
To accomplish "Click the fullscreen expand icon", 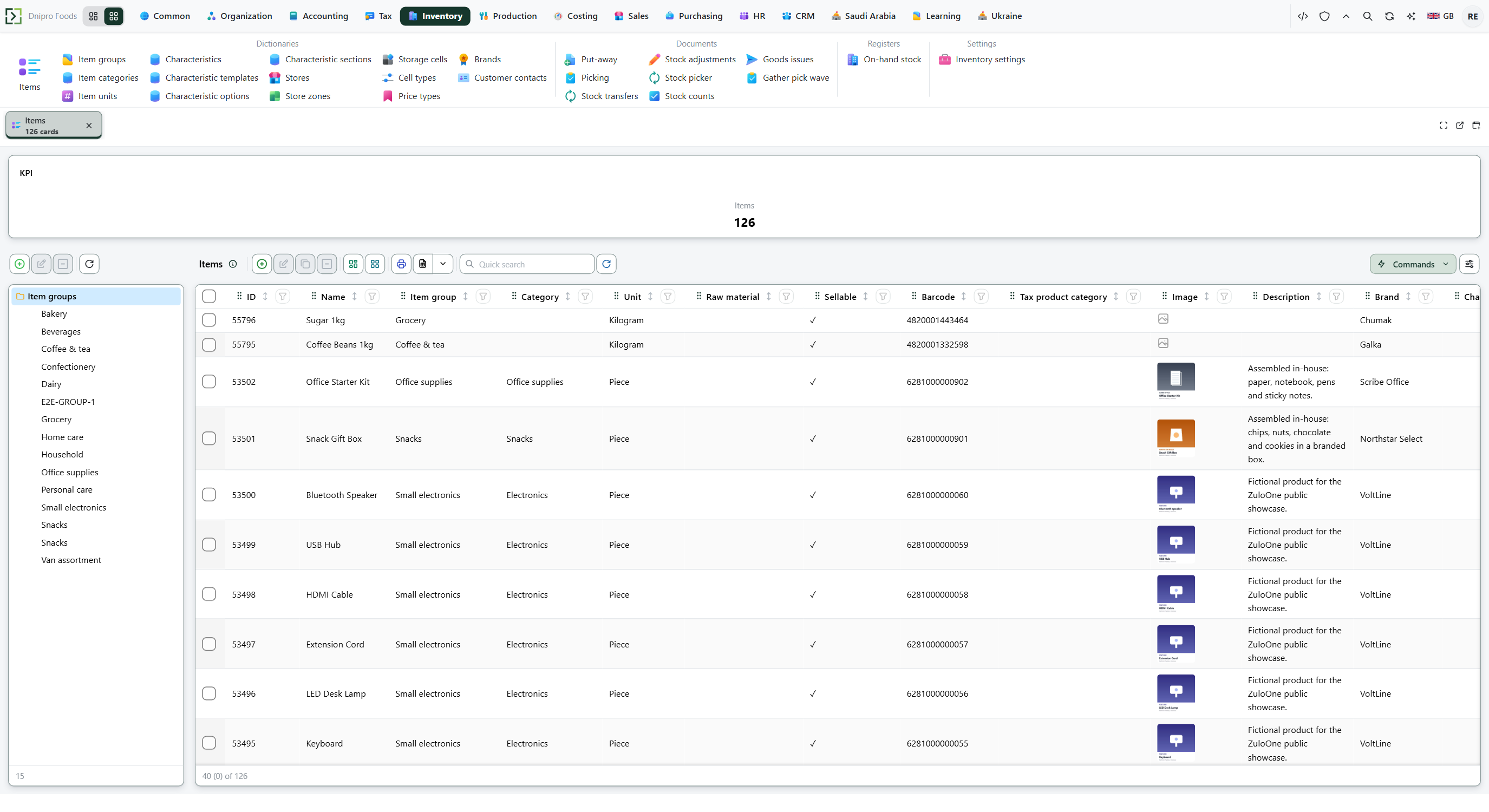I will (1444, 126).
